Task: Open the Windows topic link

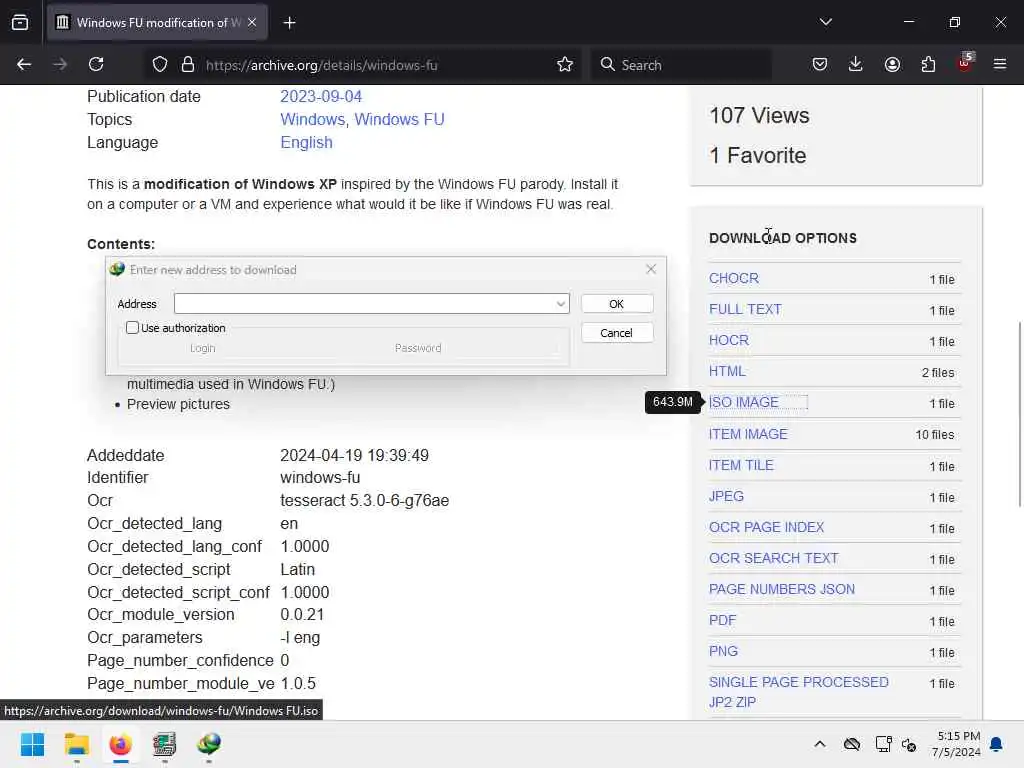Action: [312, 119]
